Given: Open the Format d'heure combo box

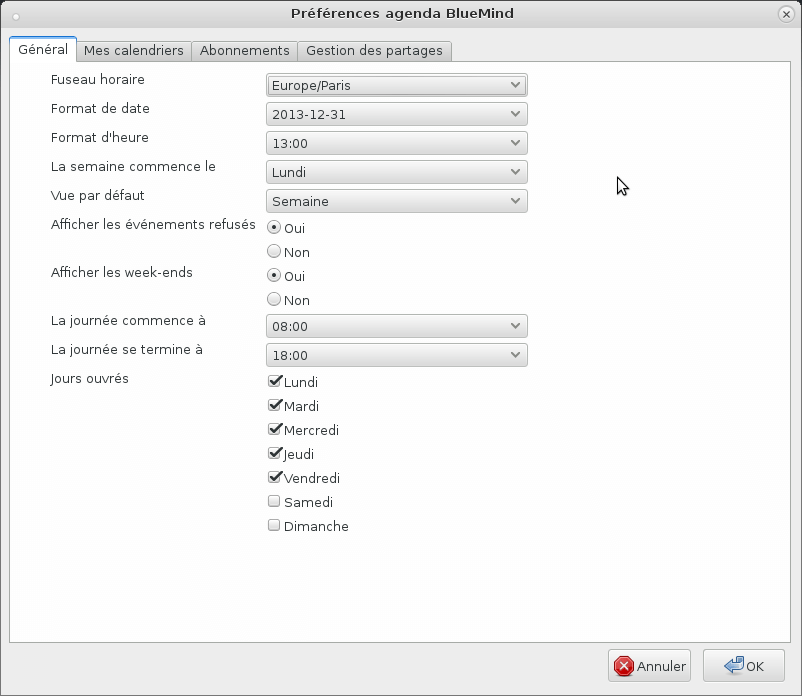Looking at the screenshot, I should (x=396, y=143).
